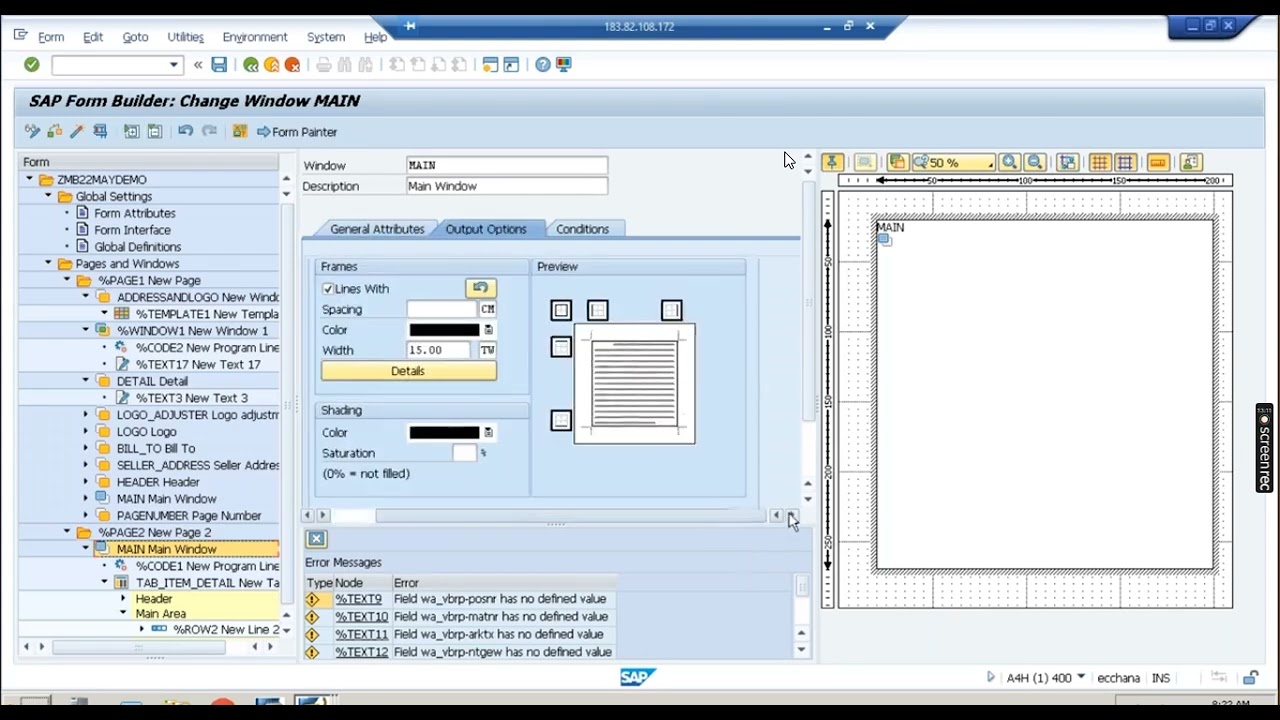Click the red Cancel icon
Viewport: 1280px width, 720px height.
292,65
